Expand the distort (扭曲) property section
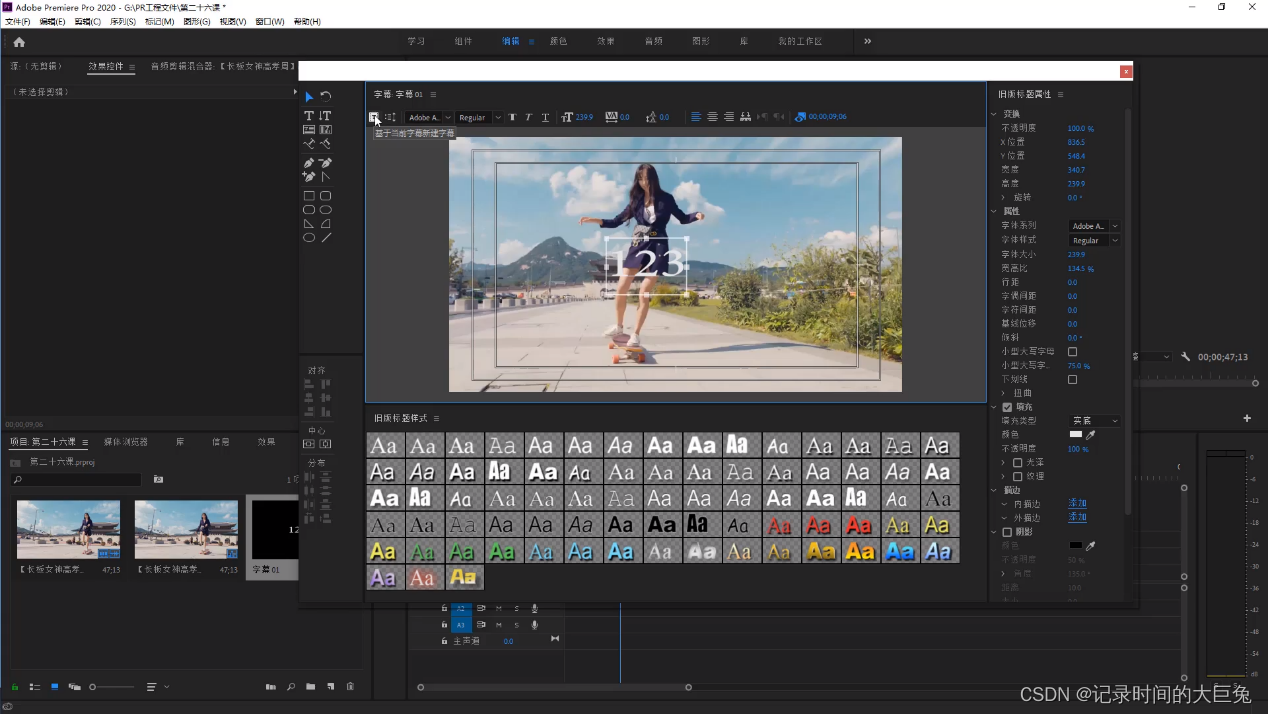 pyautogui.click(x=1004, y=393)
